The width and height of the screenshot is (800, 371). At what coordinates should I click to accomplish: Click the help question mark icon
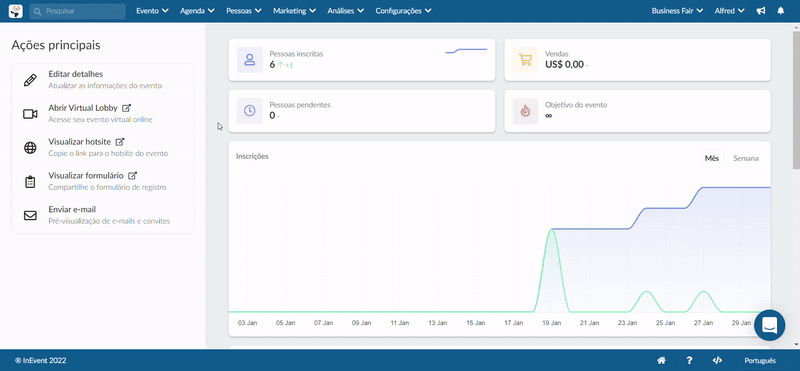pos(689,360)
